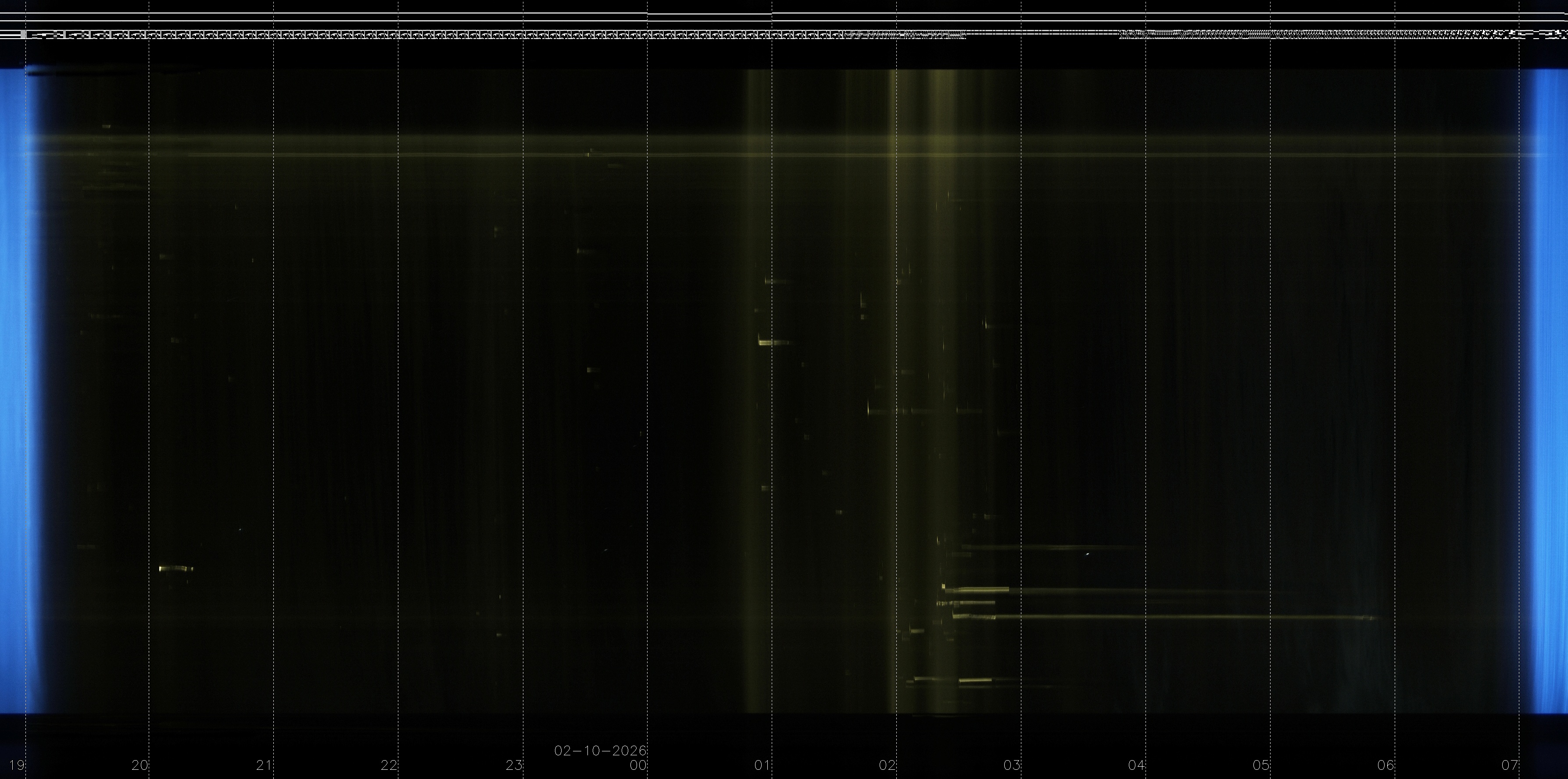The image size is (1568, 779).
Task: Click the 03 hour label
Action: 1012,765
